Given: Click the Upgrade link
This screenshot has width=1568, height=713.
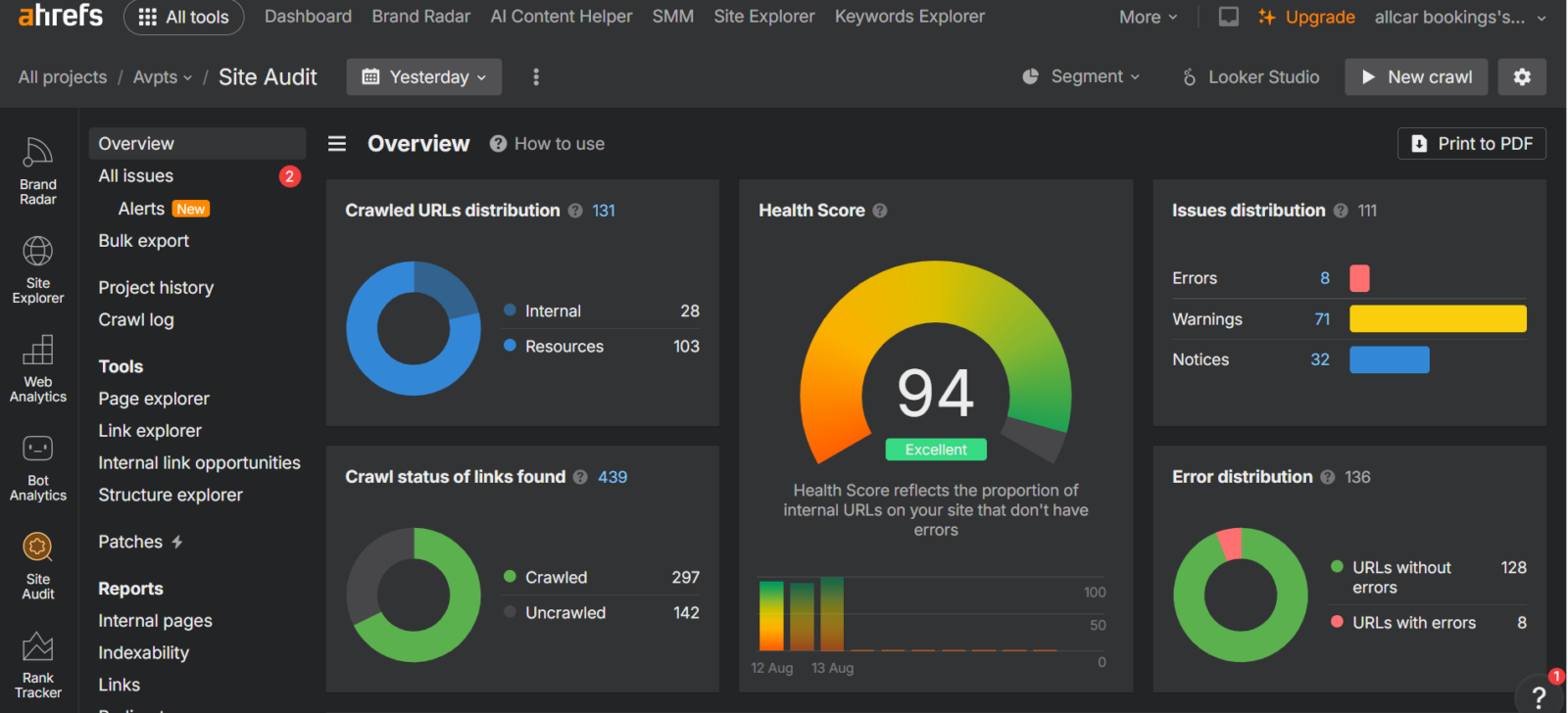Looking at the screenshot, I should pos(1306,17).
